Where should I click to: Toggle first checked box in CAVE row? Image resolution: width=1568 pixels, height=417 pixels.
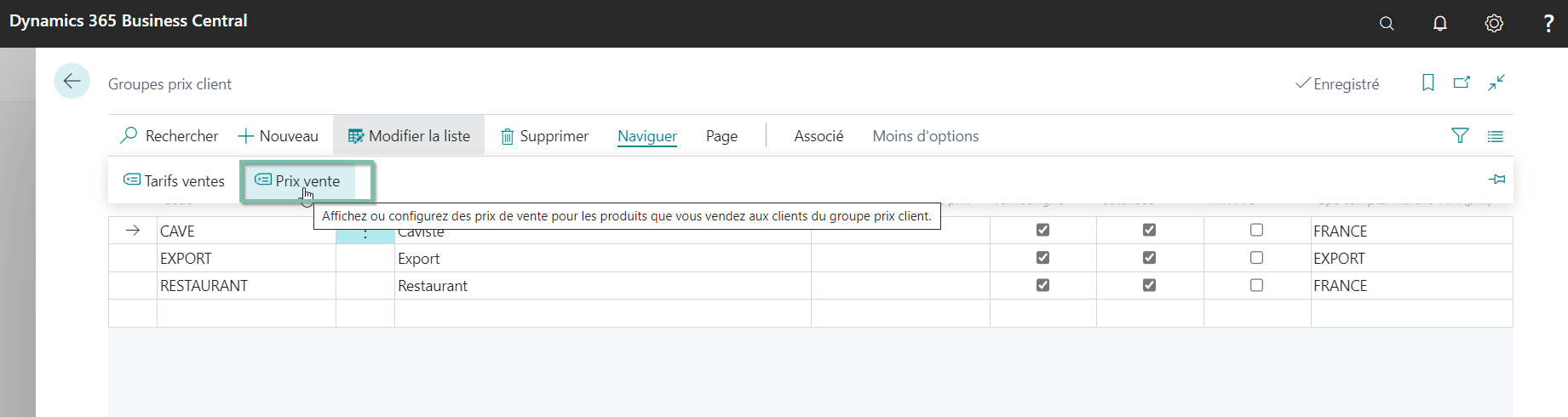(x=1042, y=230)
